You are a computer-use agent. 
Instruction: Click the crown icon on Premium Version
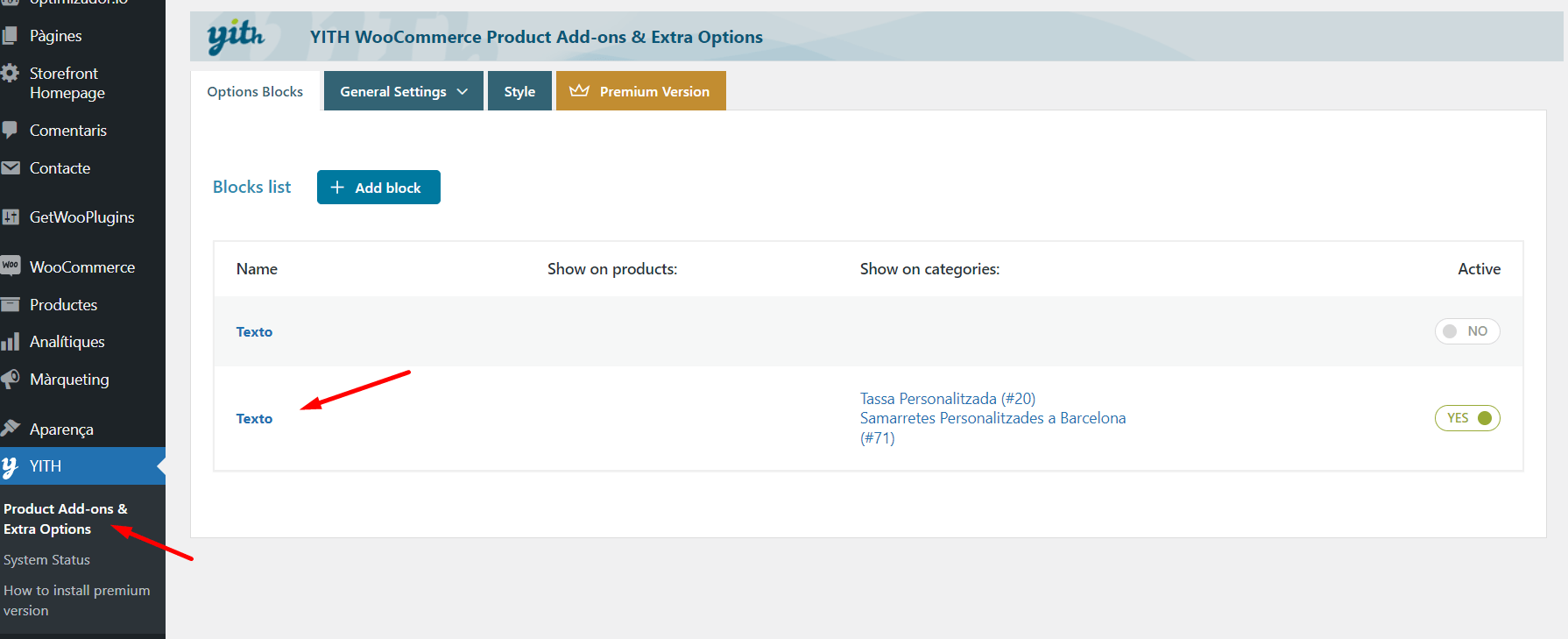point(579,90)
